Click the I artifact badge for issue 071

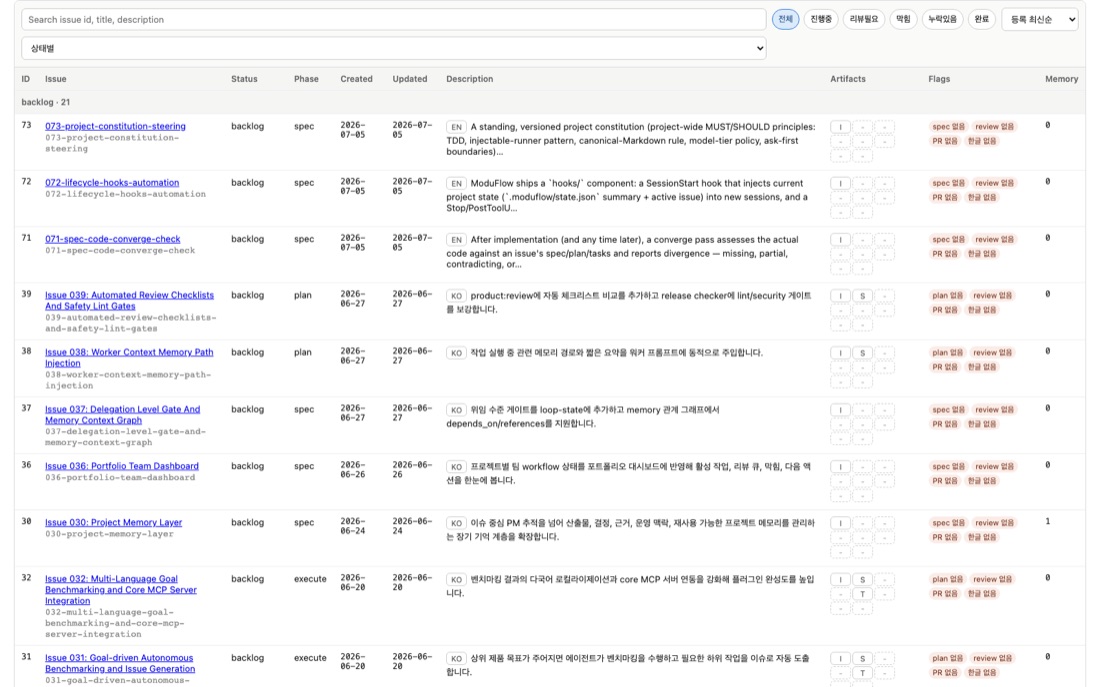pos(840,240)
